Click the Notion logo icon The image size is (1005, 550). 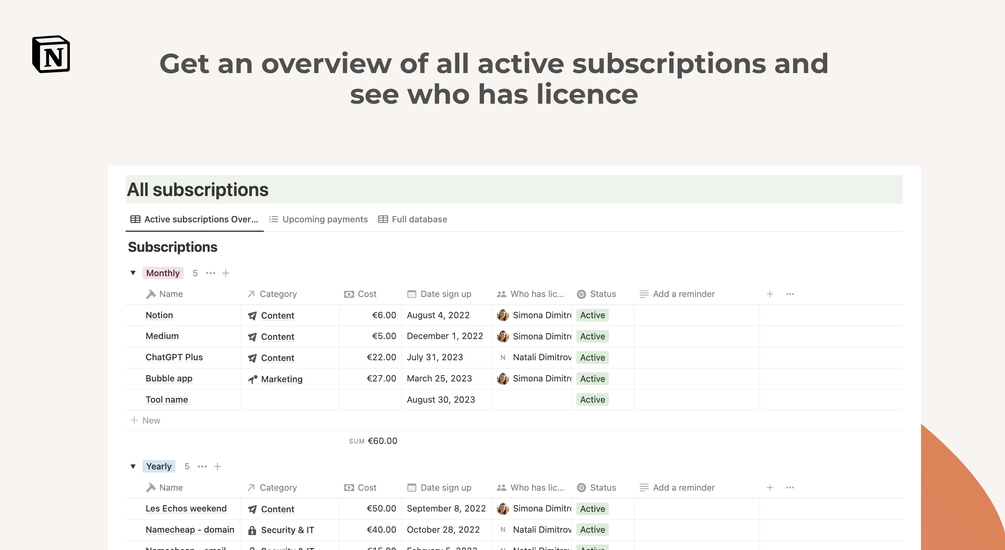tap(51, 54)
